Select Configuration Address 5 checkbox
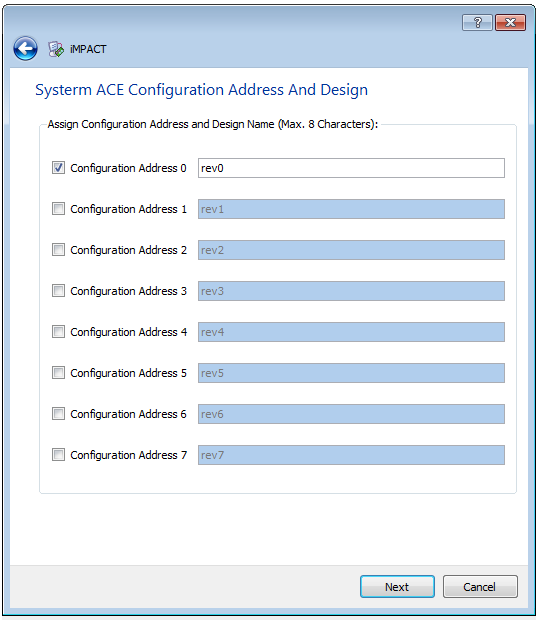This screenshot has width=540, height=620. (x=59, y=372)
